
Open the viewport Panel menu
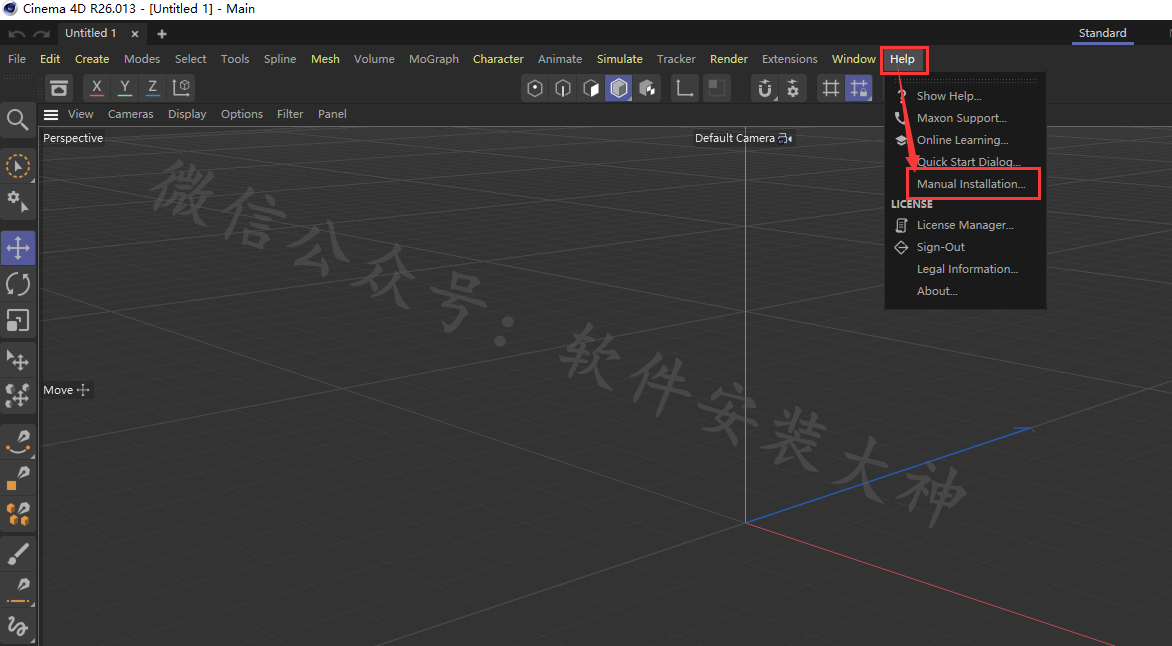[332, 114]
